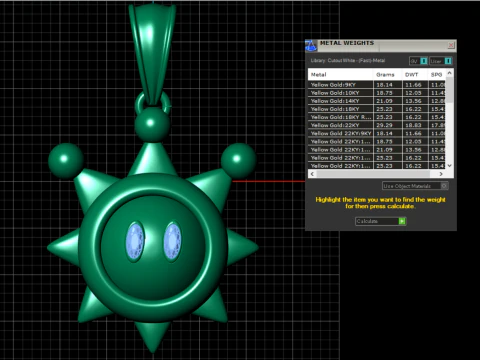The height and width of the screenshot is (360, 480).
Task: Click the Calculate button
Action: coord(381,221)
